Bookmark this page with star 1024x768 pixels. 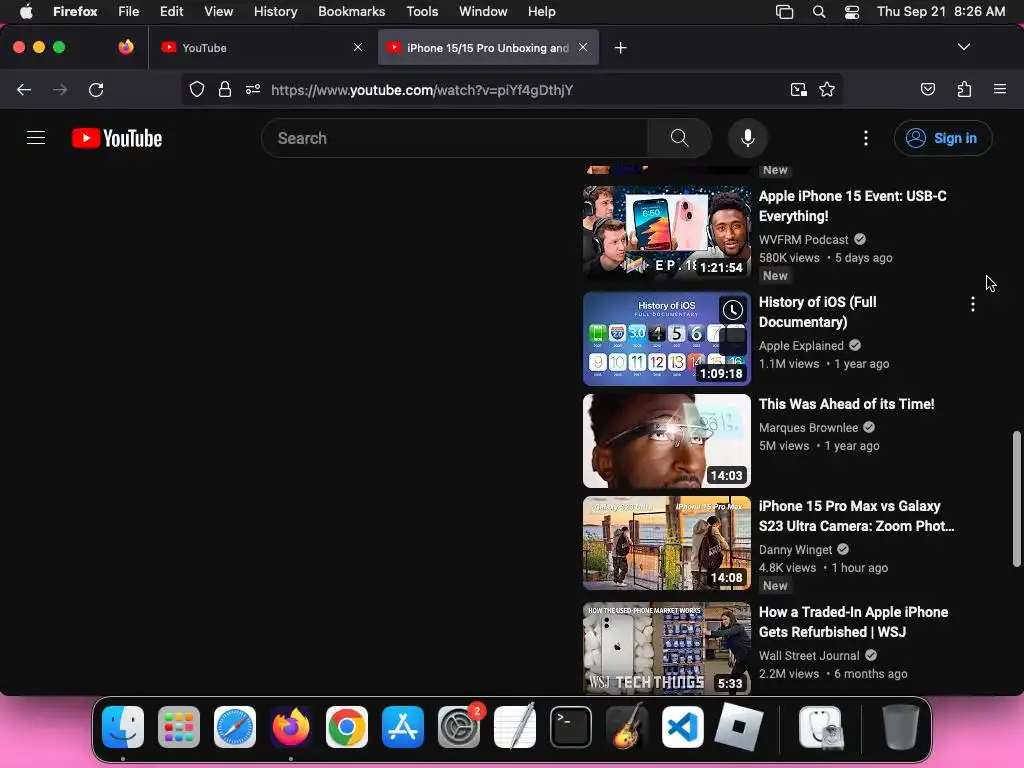tap(827, 89)
